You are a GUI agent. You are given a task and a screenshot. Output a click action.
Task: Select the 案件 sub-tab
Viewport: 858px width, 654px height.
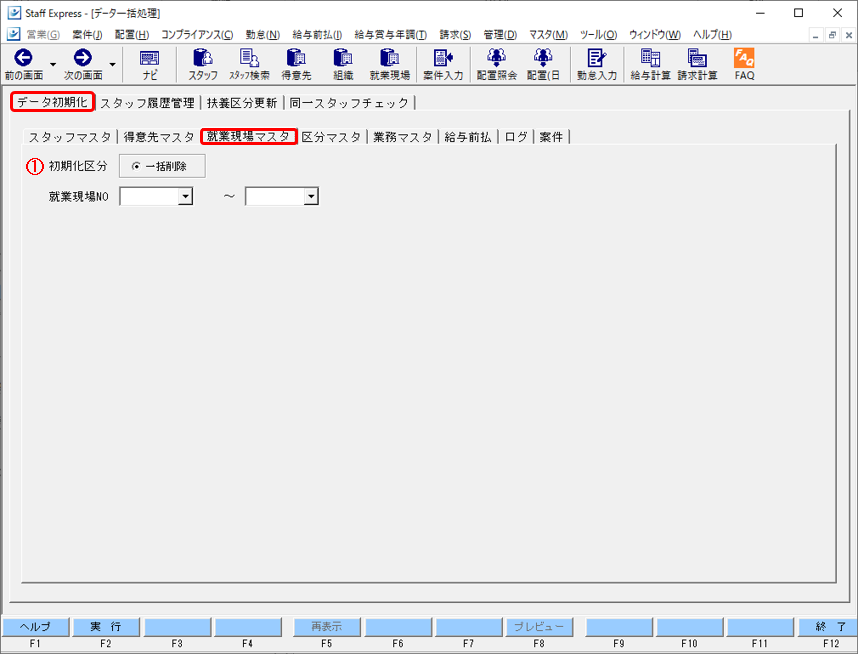pos(552,137)
